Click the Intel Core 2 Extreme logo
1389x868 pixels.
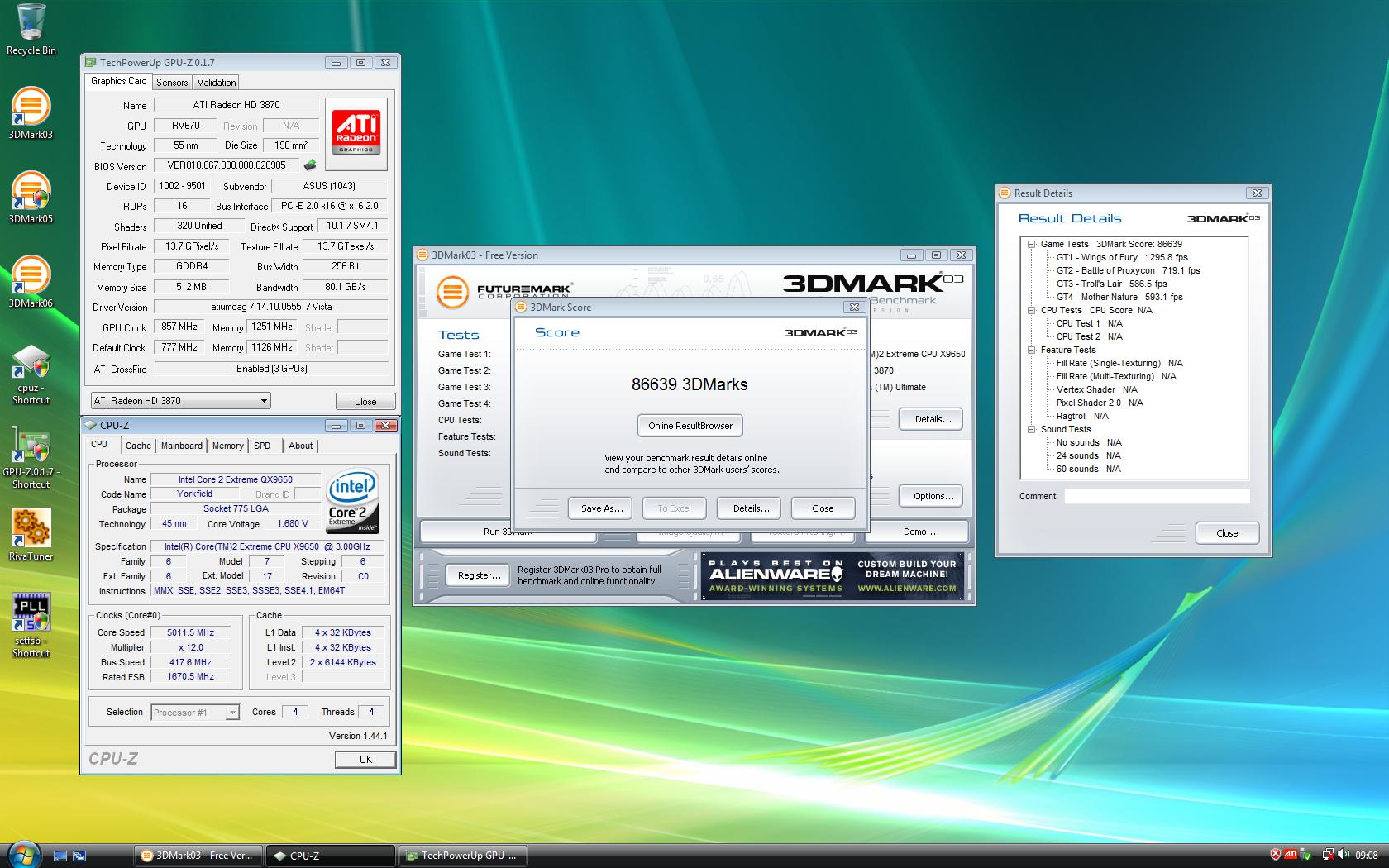point(352,501)
